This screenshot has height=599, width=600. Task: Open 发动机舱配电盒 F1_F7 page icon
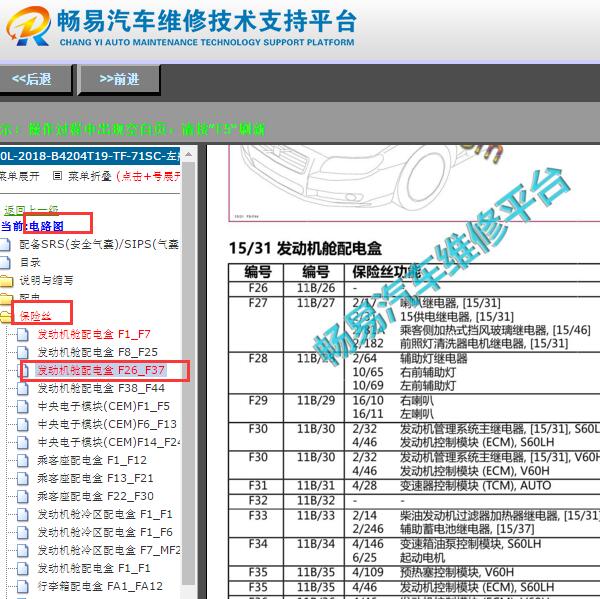pos(23,335)
